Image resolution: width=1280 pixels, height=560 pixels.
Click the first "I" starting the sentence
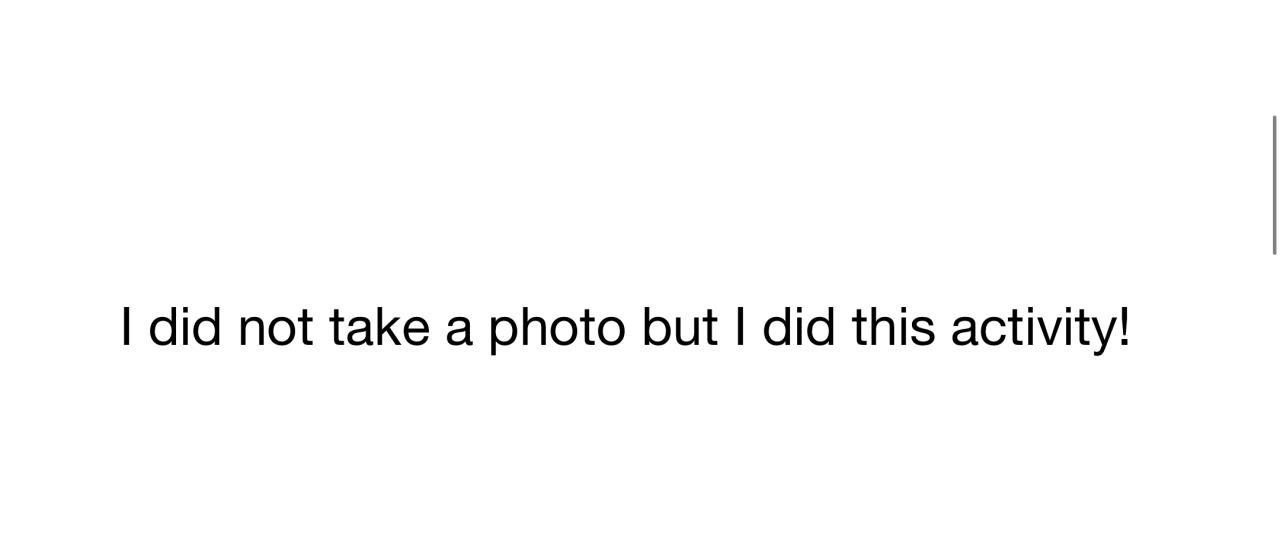point(126,327)
